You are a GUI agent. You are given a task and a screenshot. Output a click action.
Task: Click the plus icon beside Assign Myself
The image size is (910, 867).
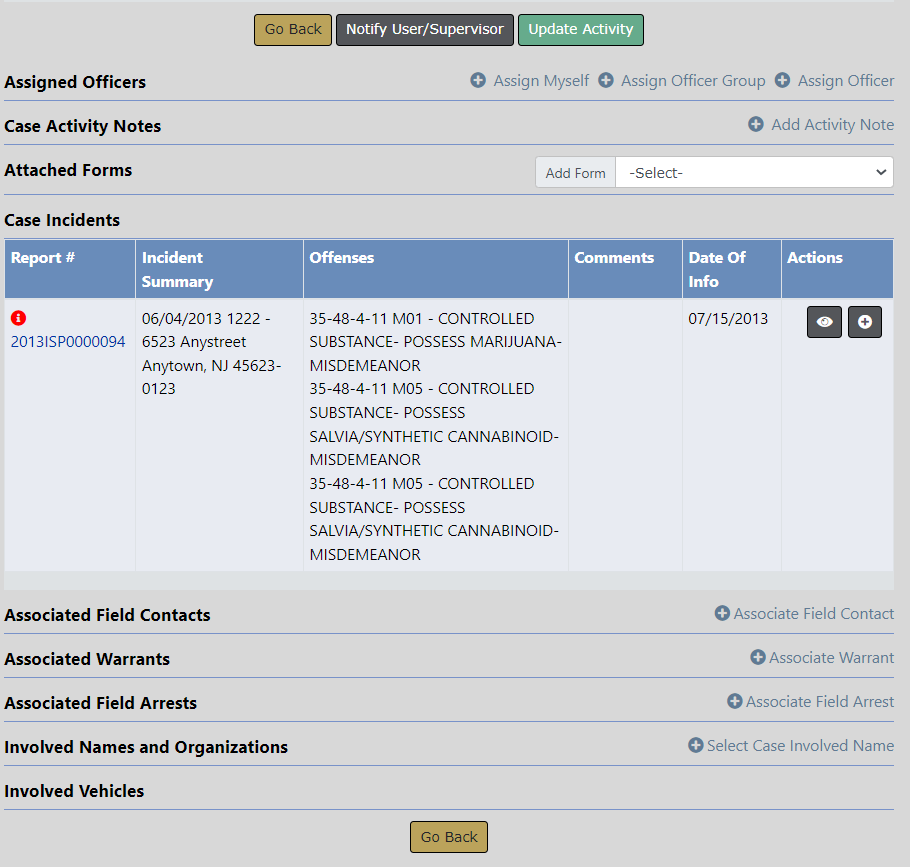[478, 80]
